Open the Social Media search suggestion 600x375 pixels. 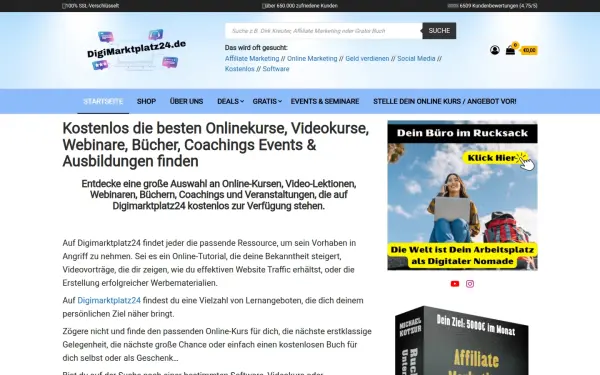(x=416, y=59)
